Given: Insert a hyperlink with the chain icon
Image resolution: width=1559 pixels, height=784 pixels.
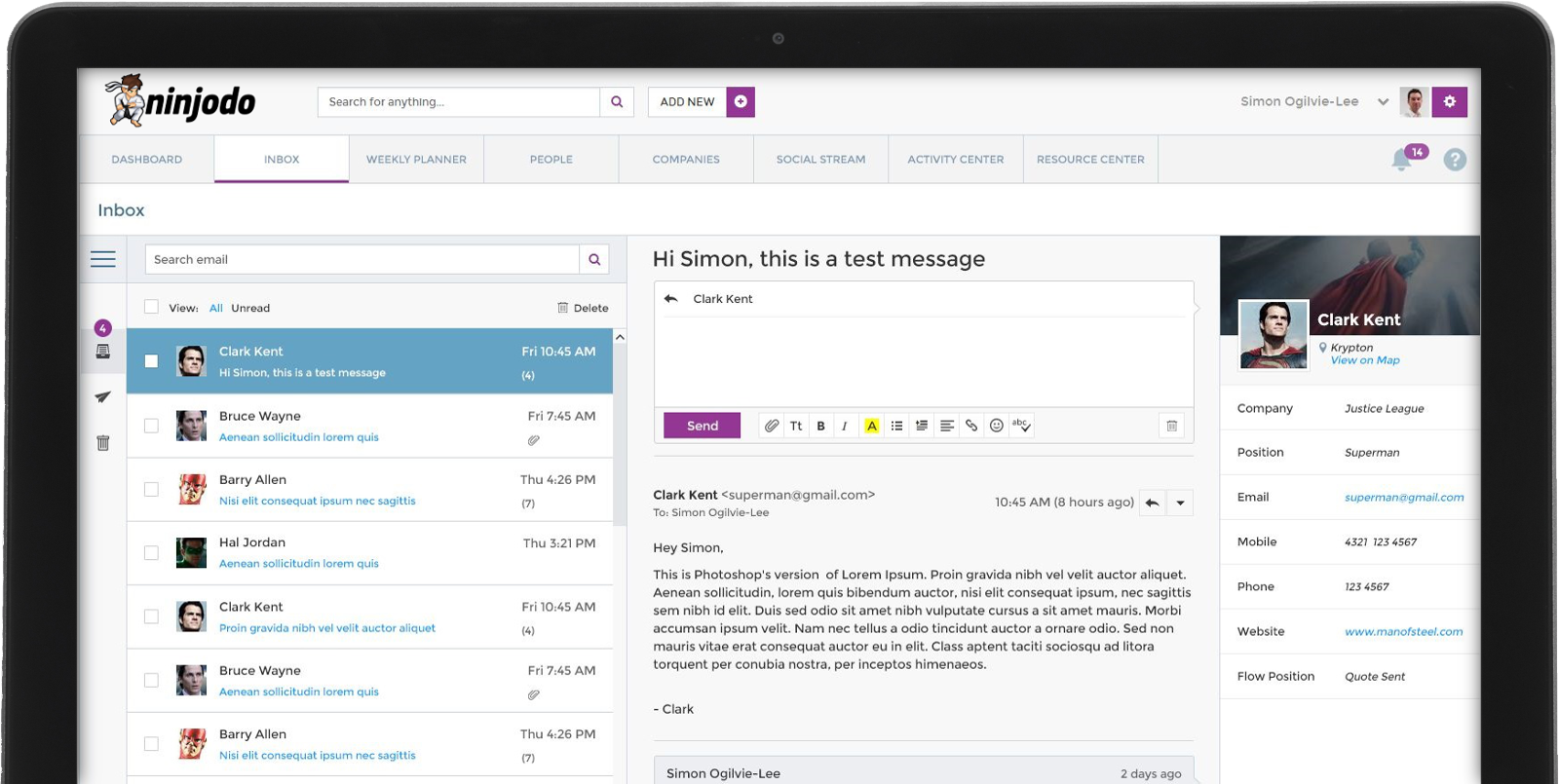Looking at the screenshot, I should [971, 426].
